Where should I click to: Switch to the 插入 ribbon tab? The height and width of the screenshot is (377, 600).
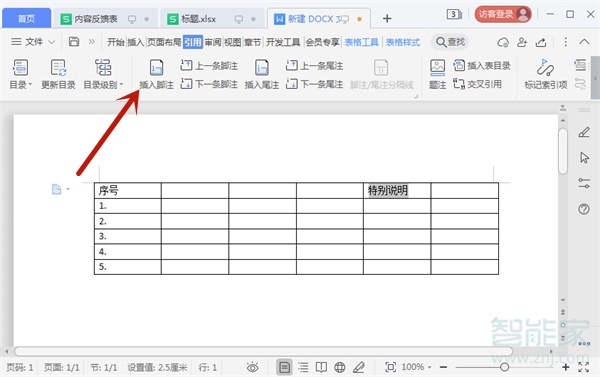(135, 42)
